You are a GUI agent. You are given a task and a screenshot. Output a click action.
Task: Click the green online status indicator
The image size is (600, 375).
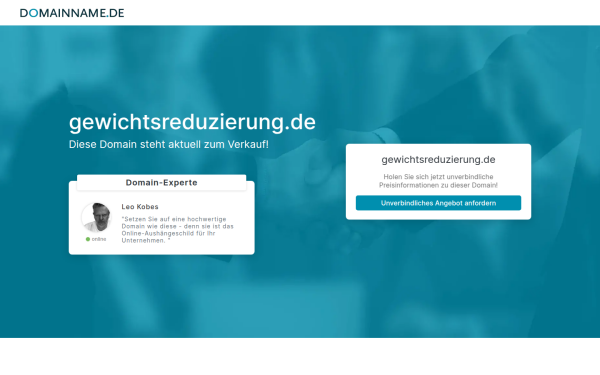pos(88,239)
